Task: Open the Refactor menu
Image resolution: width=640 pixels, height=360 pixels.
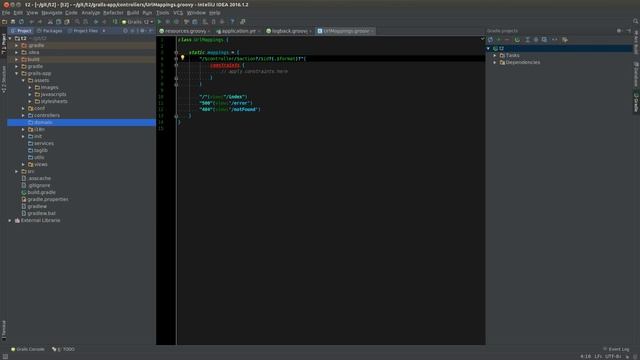Action: [x=113, y=13]
